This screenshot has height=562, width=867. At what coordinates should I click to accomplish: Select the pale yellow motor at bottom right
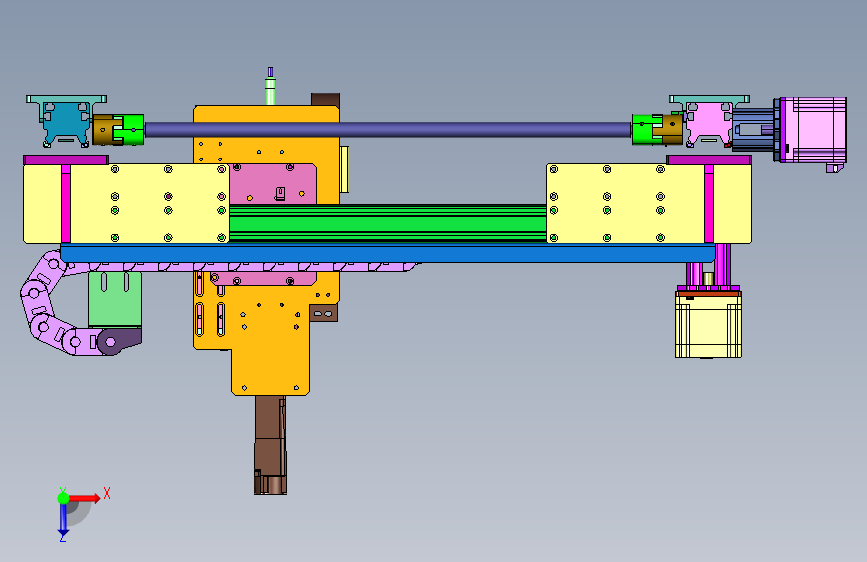pyautogui.click(x=708, y=325)
